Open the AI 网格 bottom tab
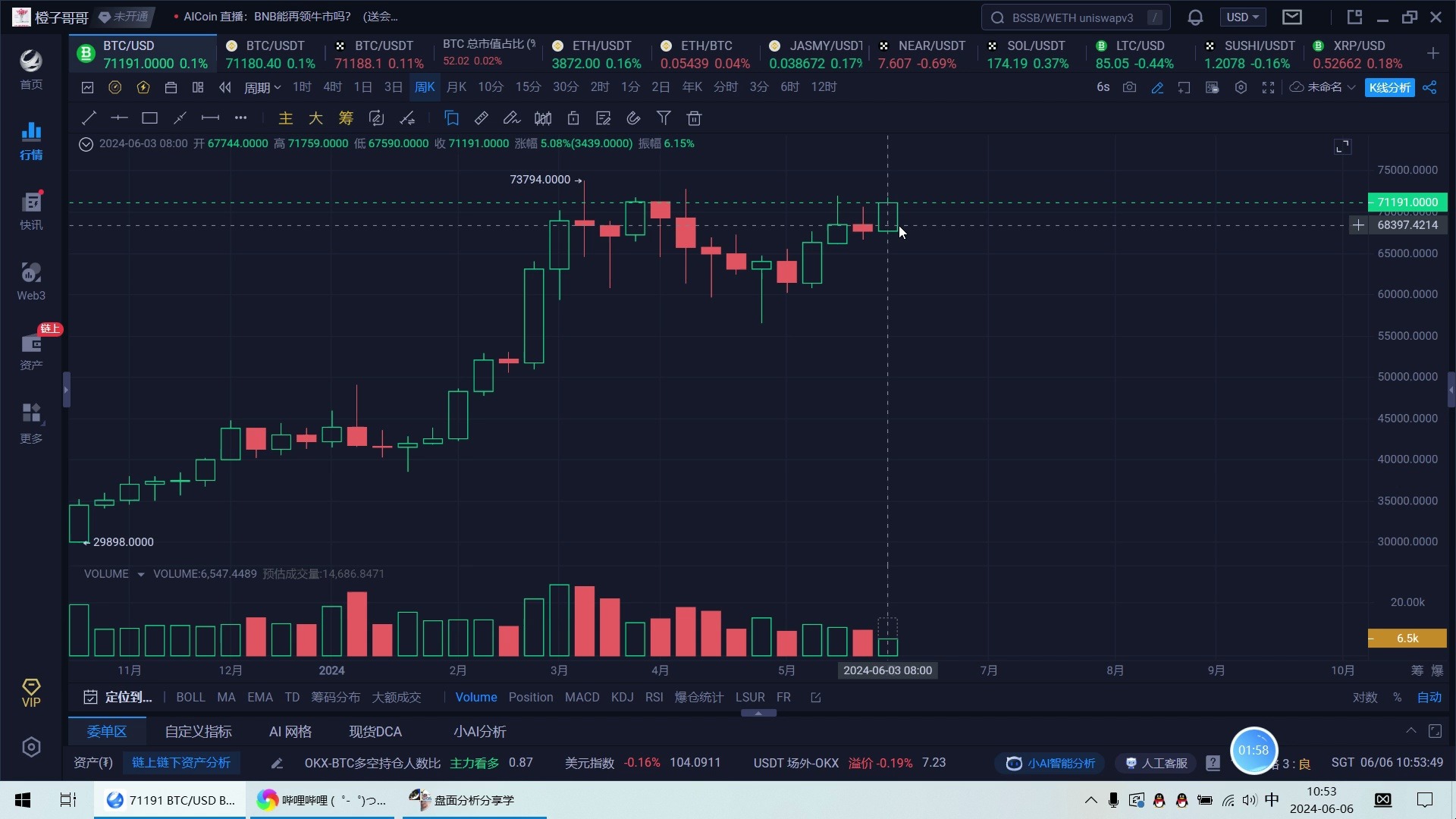 (290, 732)
